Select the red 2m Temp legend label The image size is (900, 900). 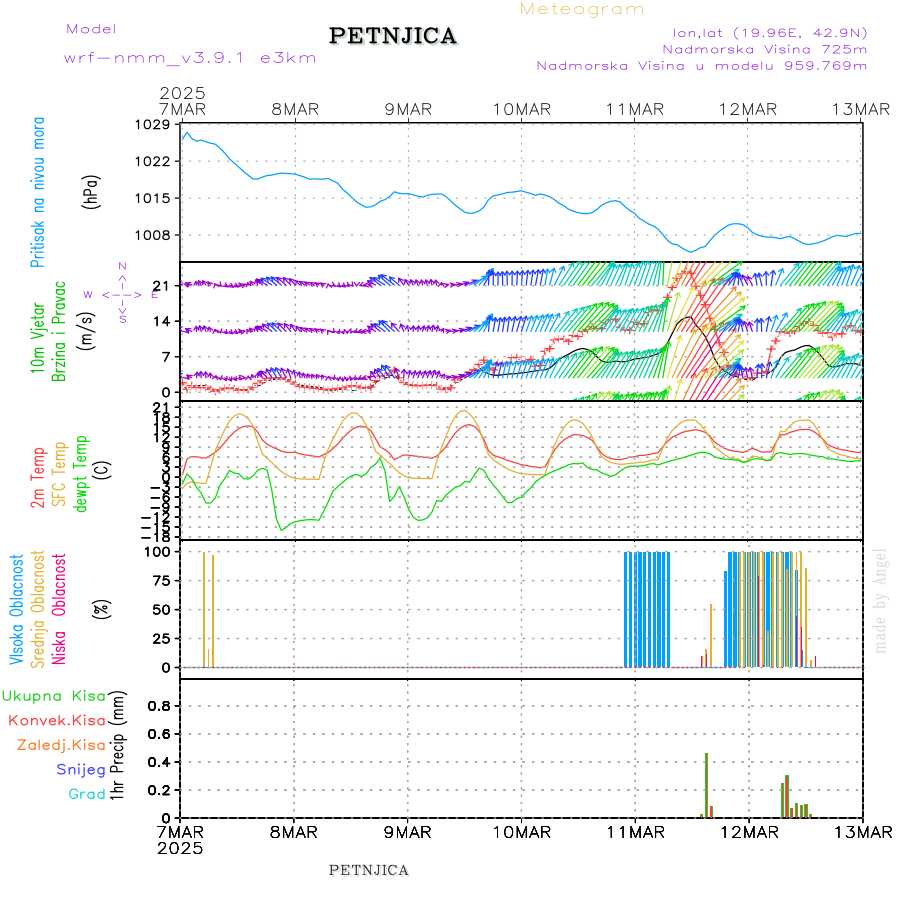[x=38, y=479]
